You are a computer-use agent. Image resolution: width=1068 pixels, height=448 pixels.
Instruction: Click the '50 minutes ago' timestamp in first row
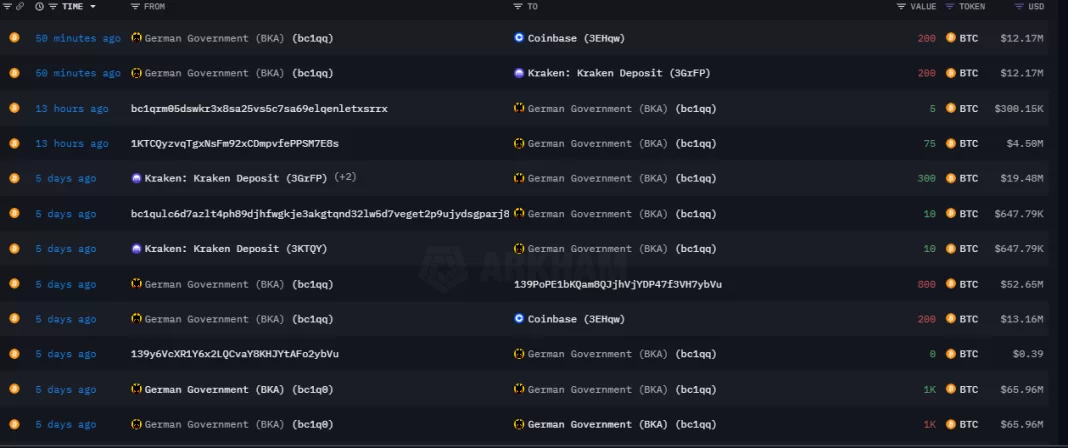pyautogui.click(x=77, y=38)
